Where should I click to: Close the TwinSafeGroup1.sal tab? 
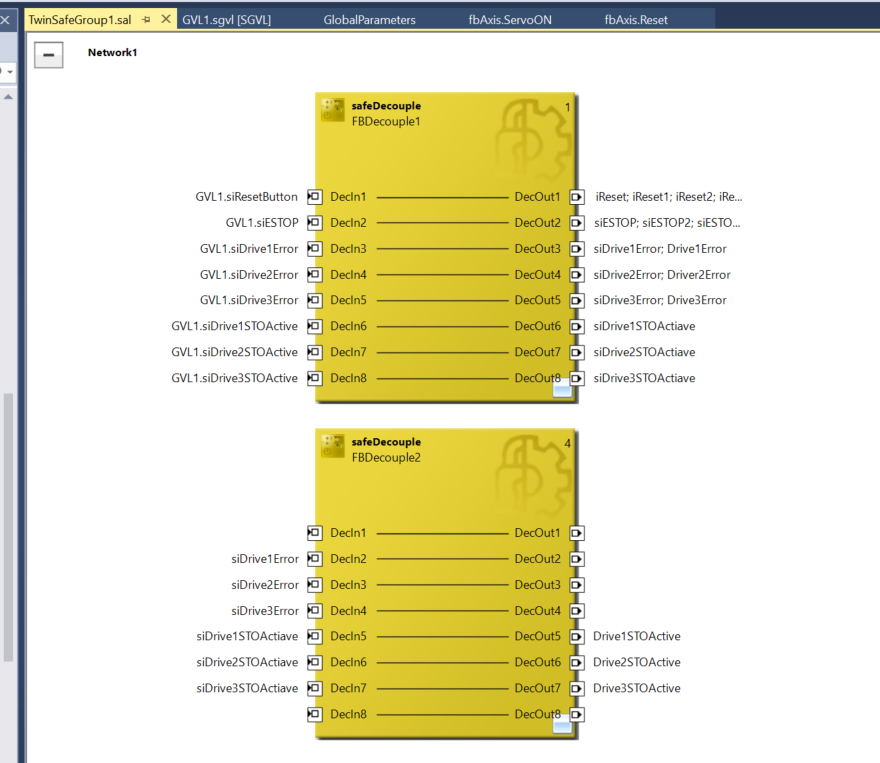[166, 19]
